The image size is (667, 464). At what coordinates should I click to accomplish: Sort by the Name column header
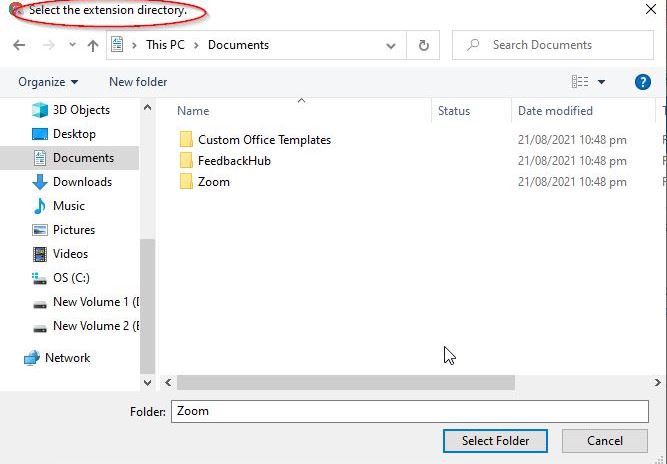(x=193, y=111)
